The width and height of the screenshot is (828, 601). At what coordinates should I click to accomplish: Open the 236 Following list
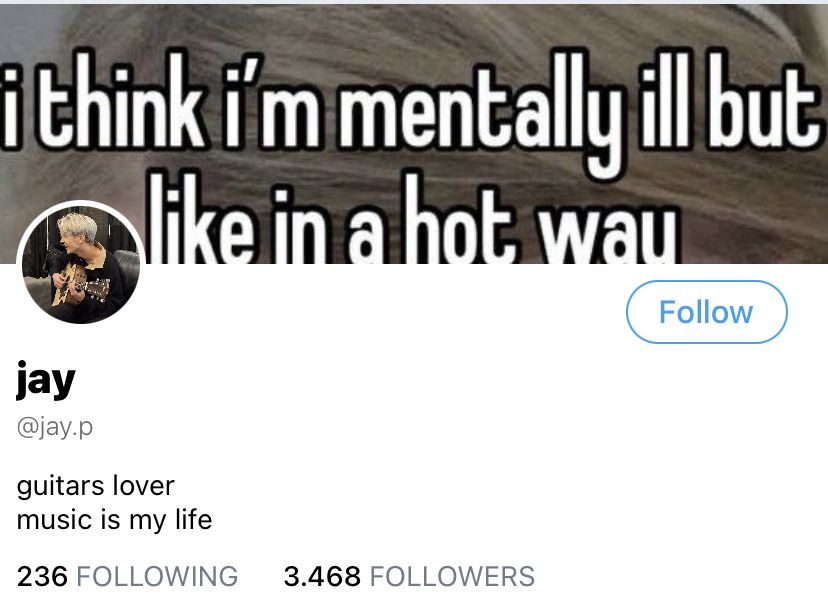(x=127, y=576)
